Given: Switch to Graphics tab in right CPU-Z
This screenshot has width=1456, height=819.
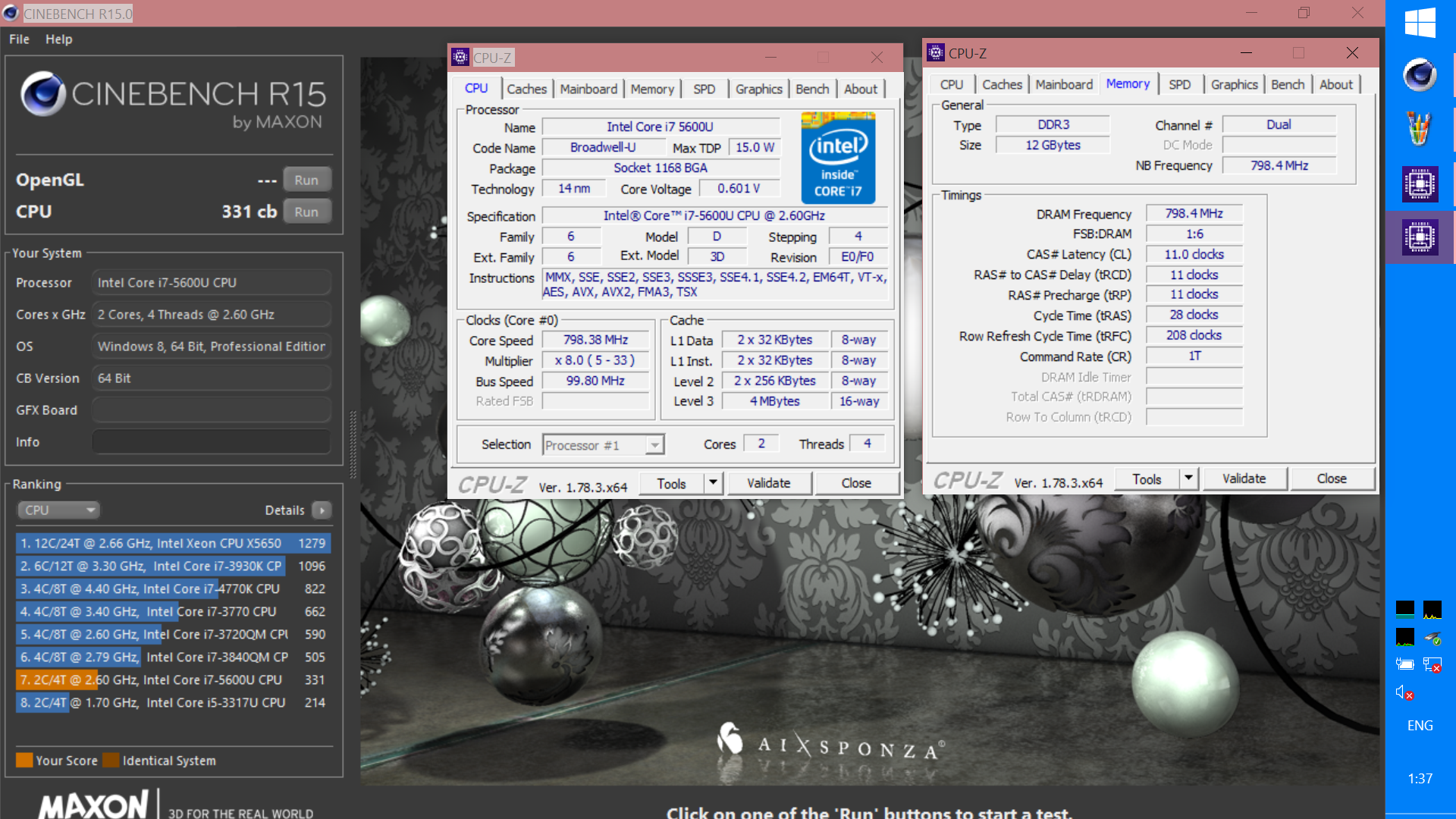Looking at the screenshot, I should pos(1234,85).
